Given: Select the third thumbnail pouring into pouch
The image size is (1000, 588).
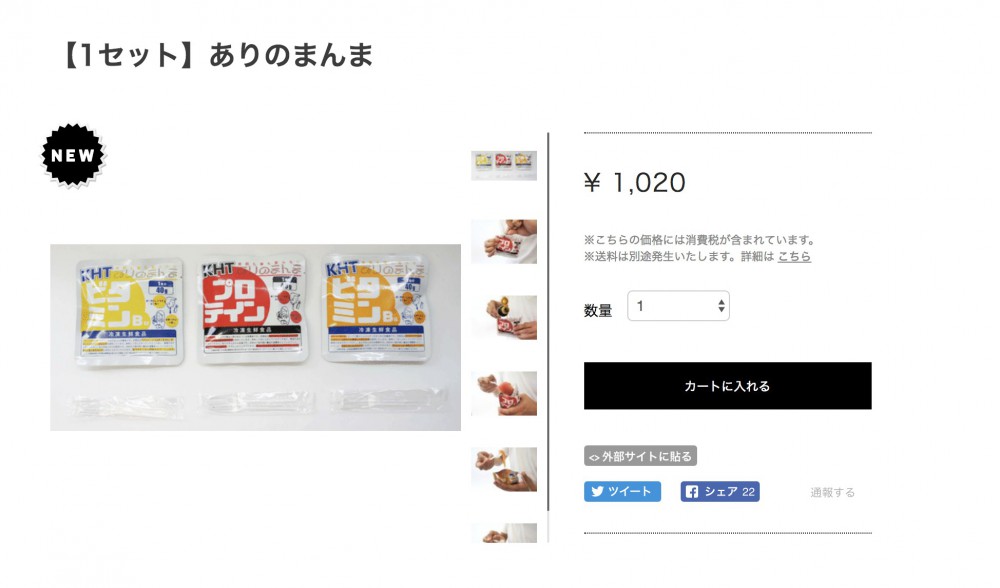Looking at the screenshot, I should point(504,318).
